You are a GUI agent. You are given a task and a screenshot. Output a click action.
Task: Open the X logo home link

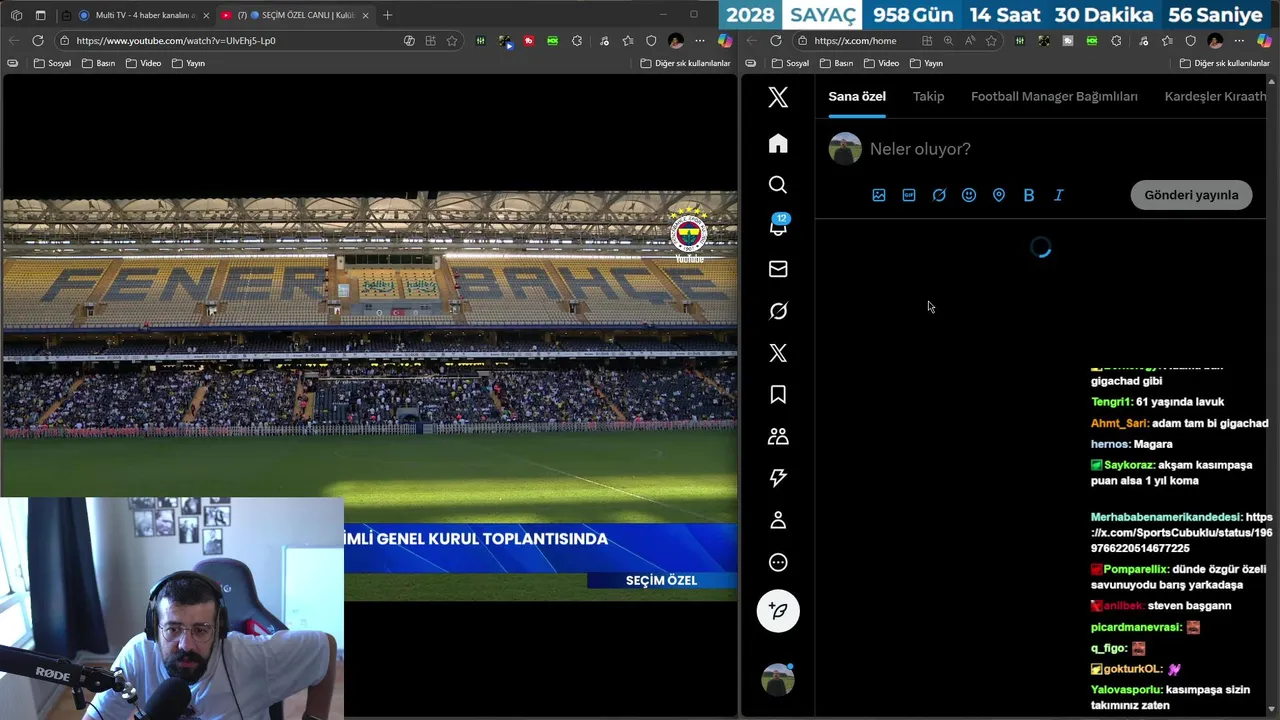(x=778, y=97)
